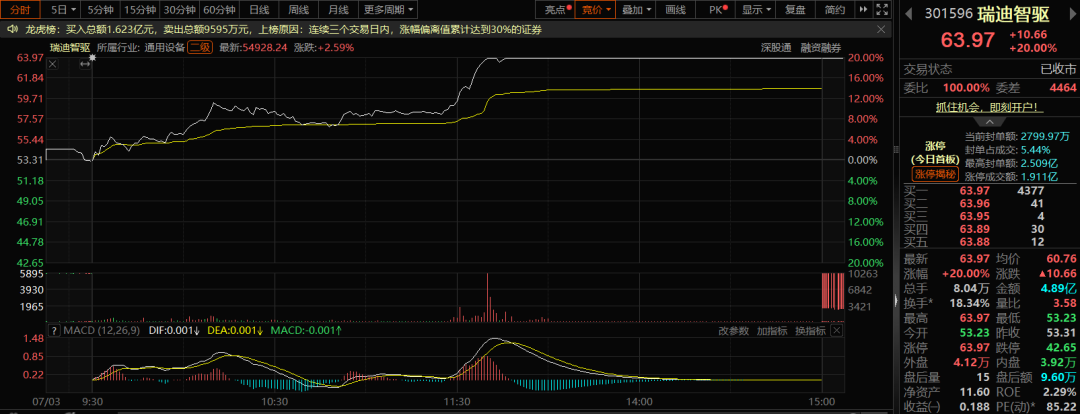The image size is (1080, 414).
Task: Go to previous stock with left arrow
Action: coord(910,13)
